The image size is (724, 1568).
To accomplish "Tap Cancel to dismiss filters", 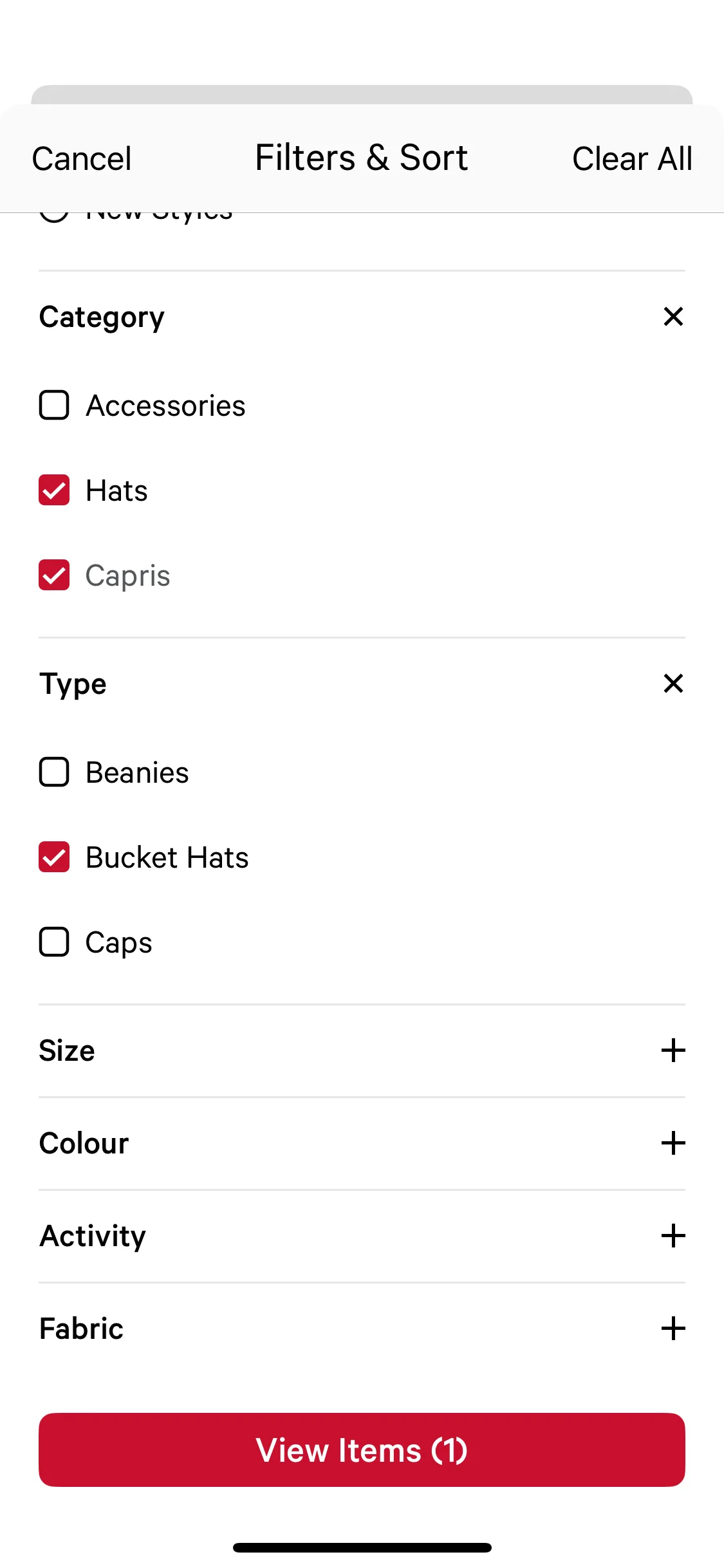I will [82, 158].
